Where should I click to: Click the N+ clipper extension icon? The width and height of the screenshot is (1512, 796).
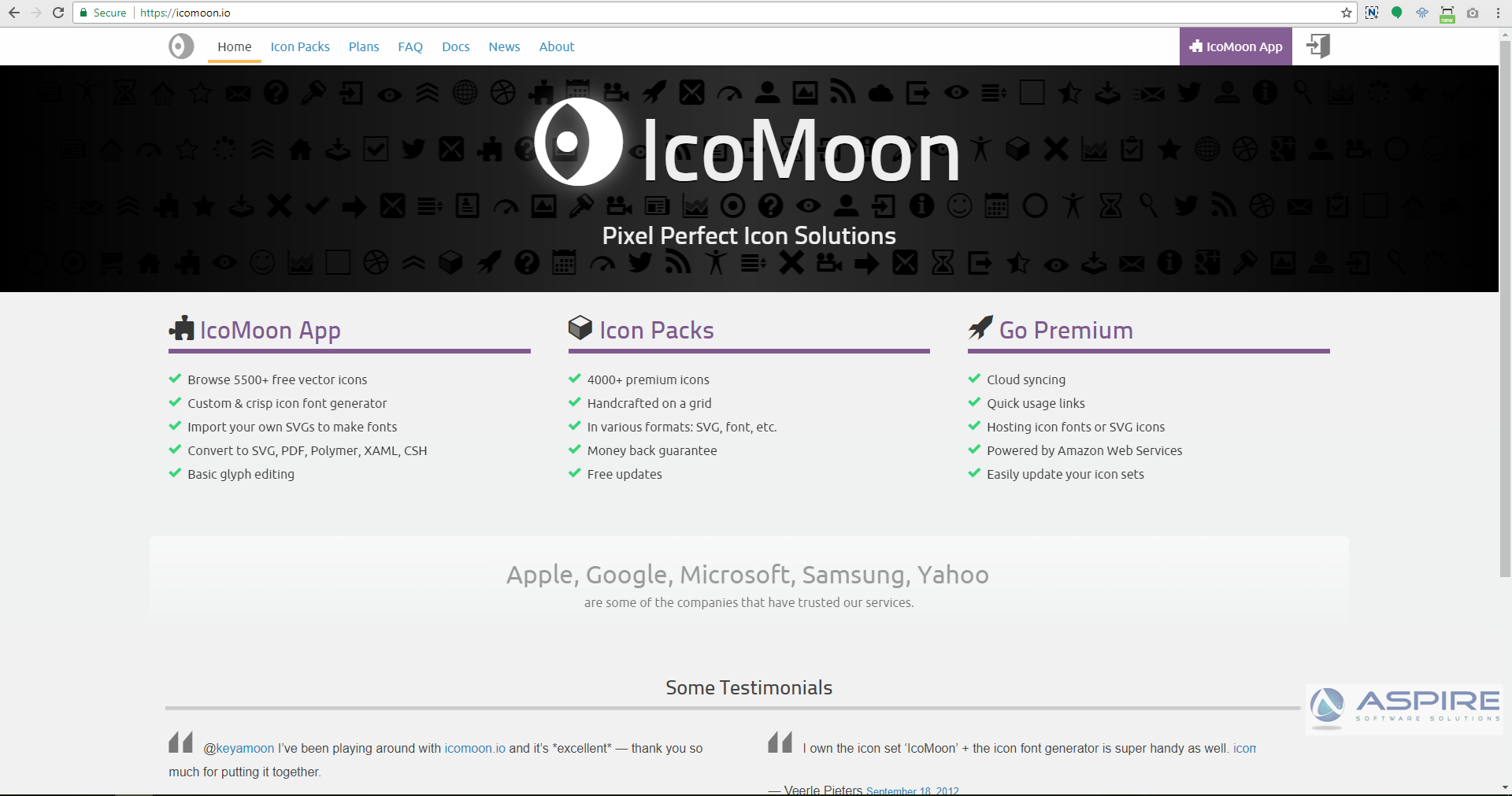click(1372, 13)
